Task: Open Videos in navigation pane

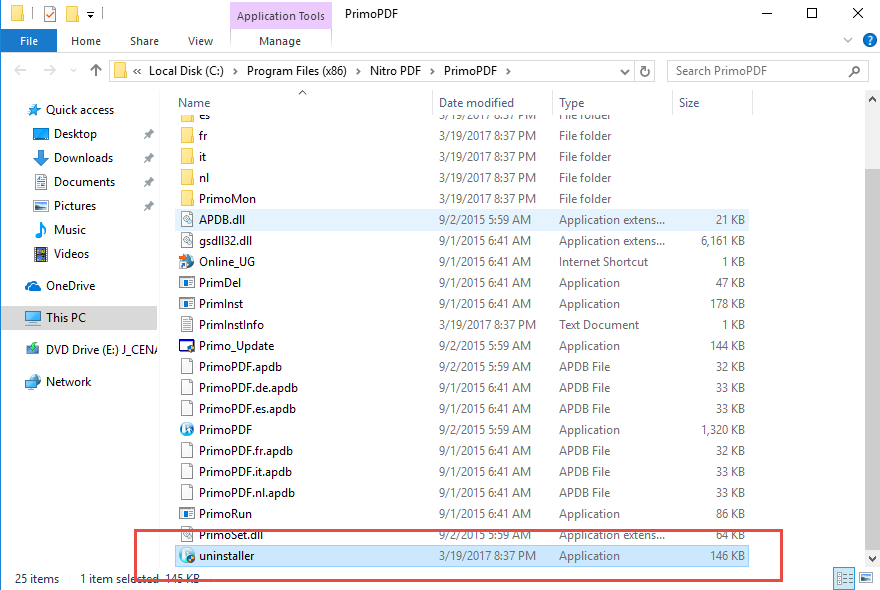Action: pos(71,254)
